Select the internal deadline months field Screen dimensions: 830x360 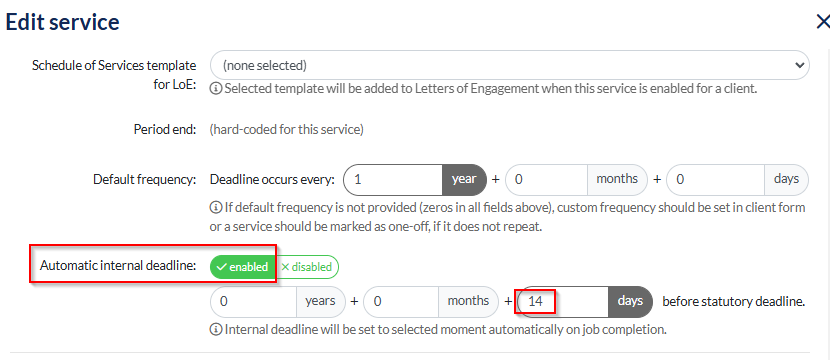coord(401,302)
